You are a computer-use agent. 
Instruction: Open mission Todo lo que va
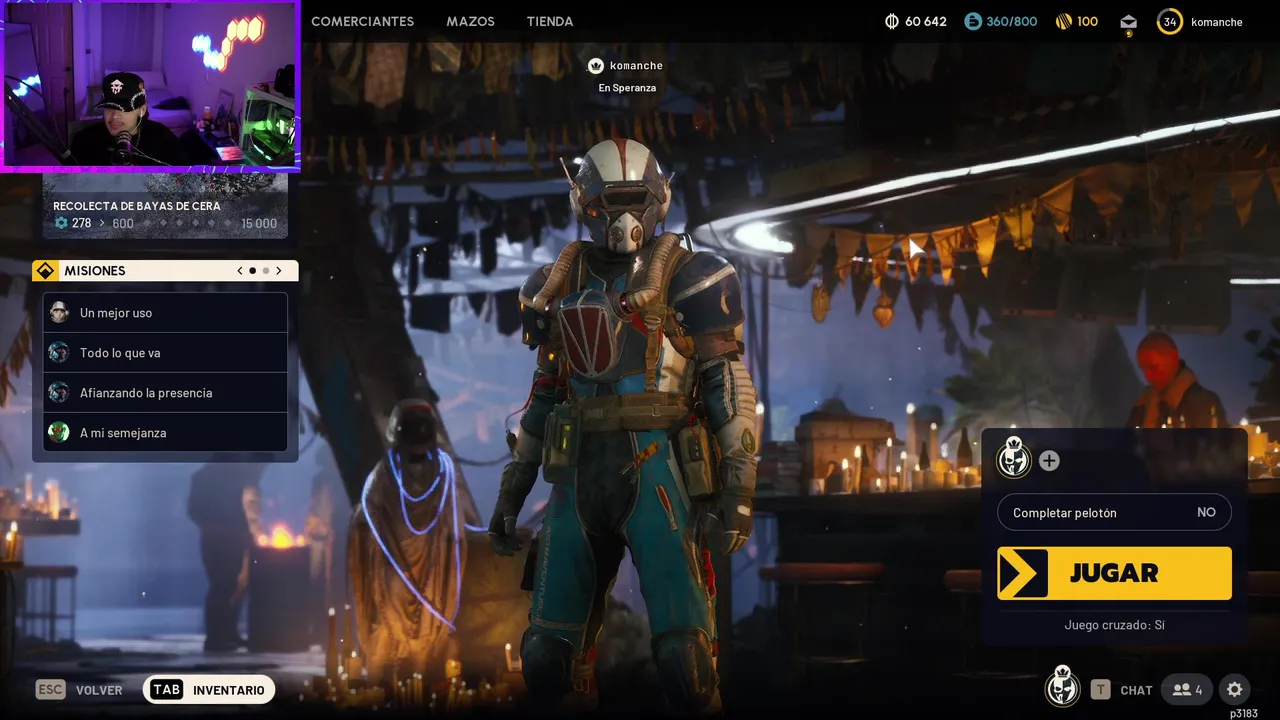(165, 352)
